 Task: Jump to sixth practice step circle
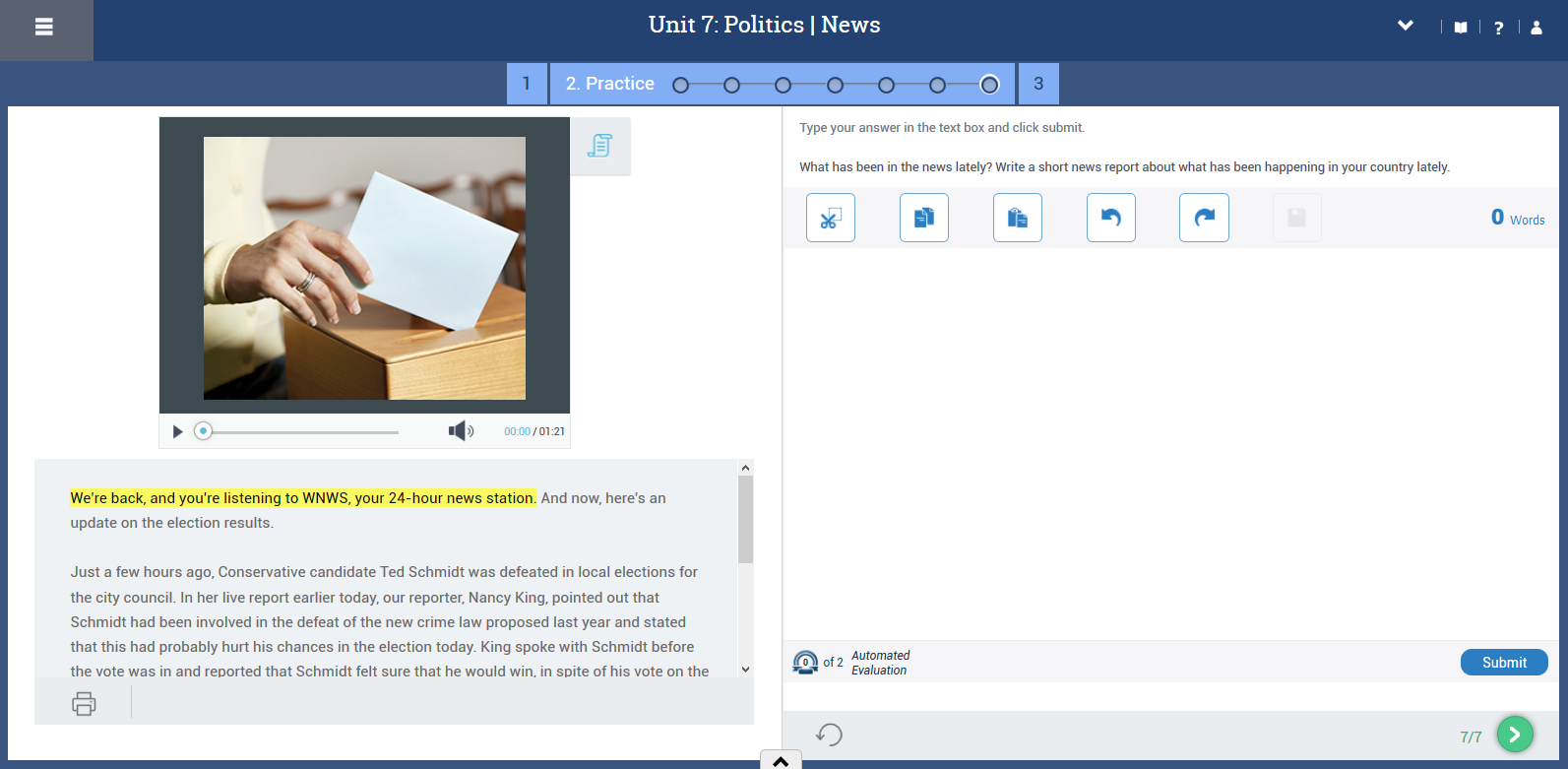coord(937,85)
